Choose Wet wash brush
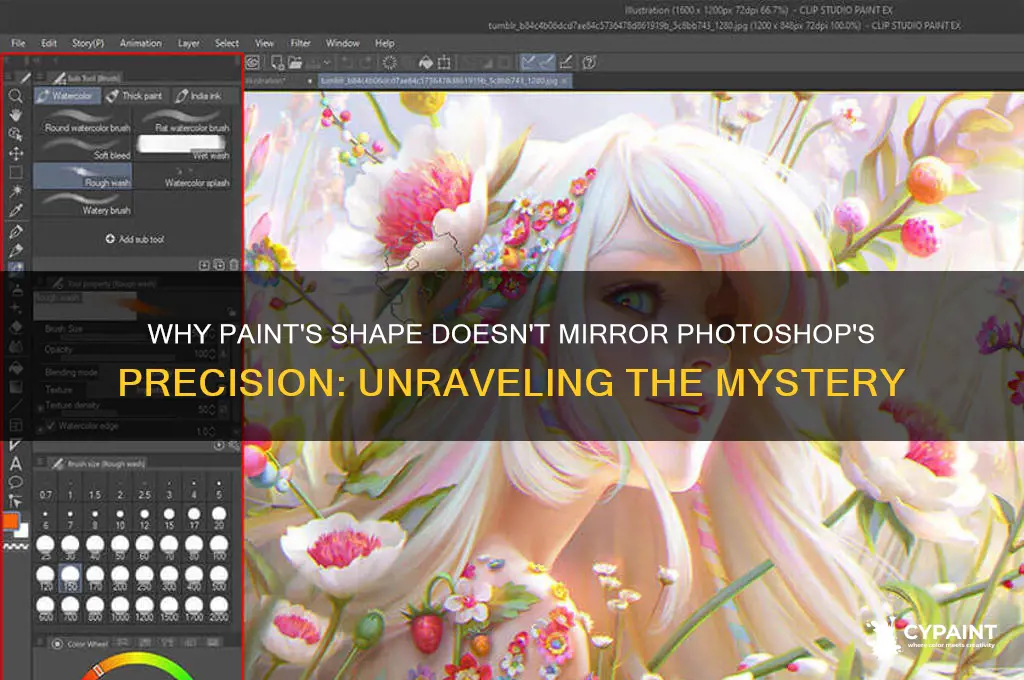The height and width of the screenshot is (680, 1024). click(x=184, y=149)
